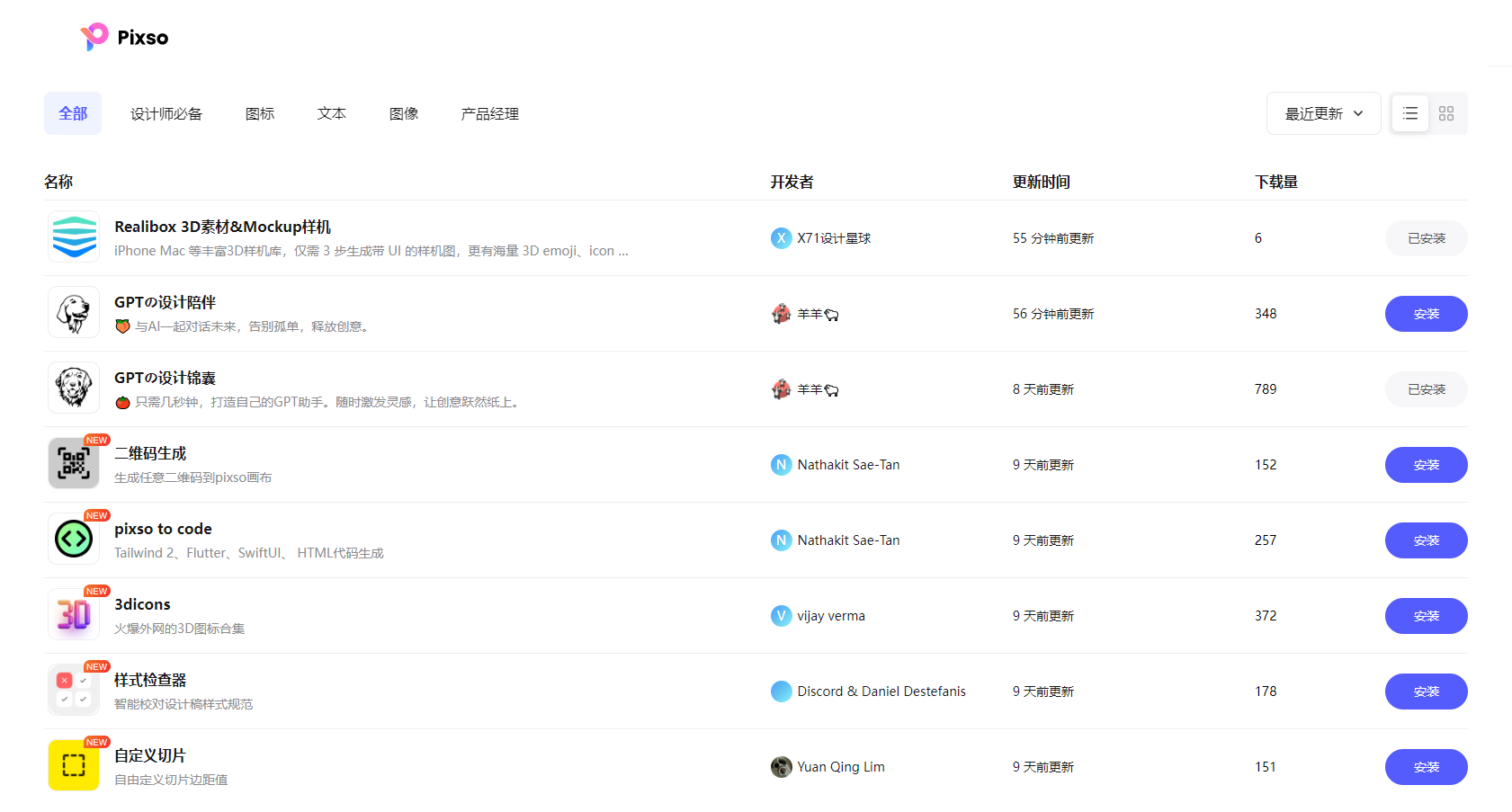Click Nathakit avatar in pixso to code row
Viewport: 1512px width, 812px height.
tap(782, 540)
